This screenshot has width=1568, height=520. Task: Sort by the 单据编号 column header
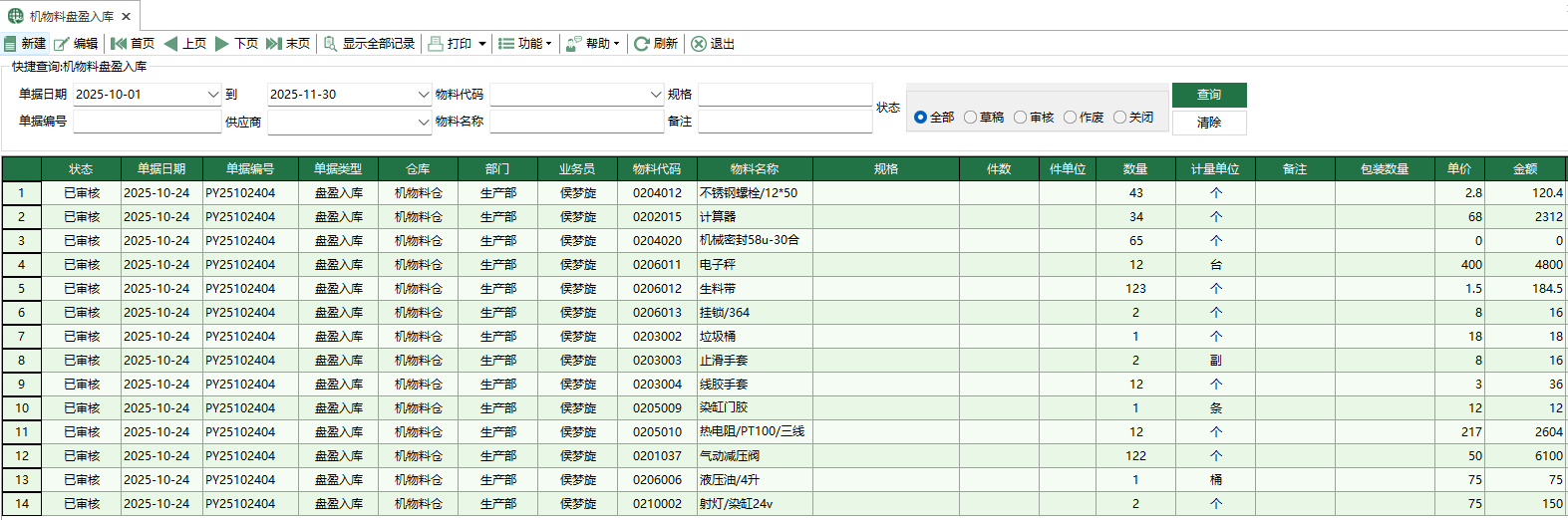click(x=250, y=169)
